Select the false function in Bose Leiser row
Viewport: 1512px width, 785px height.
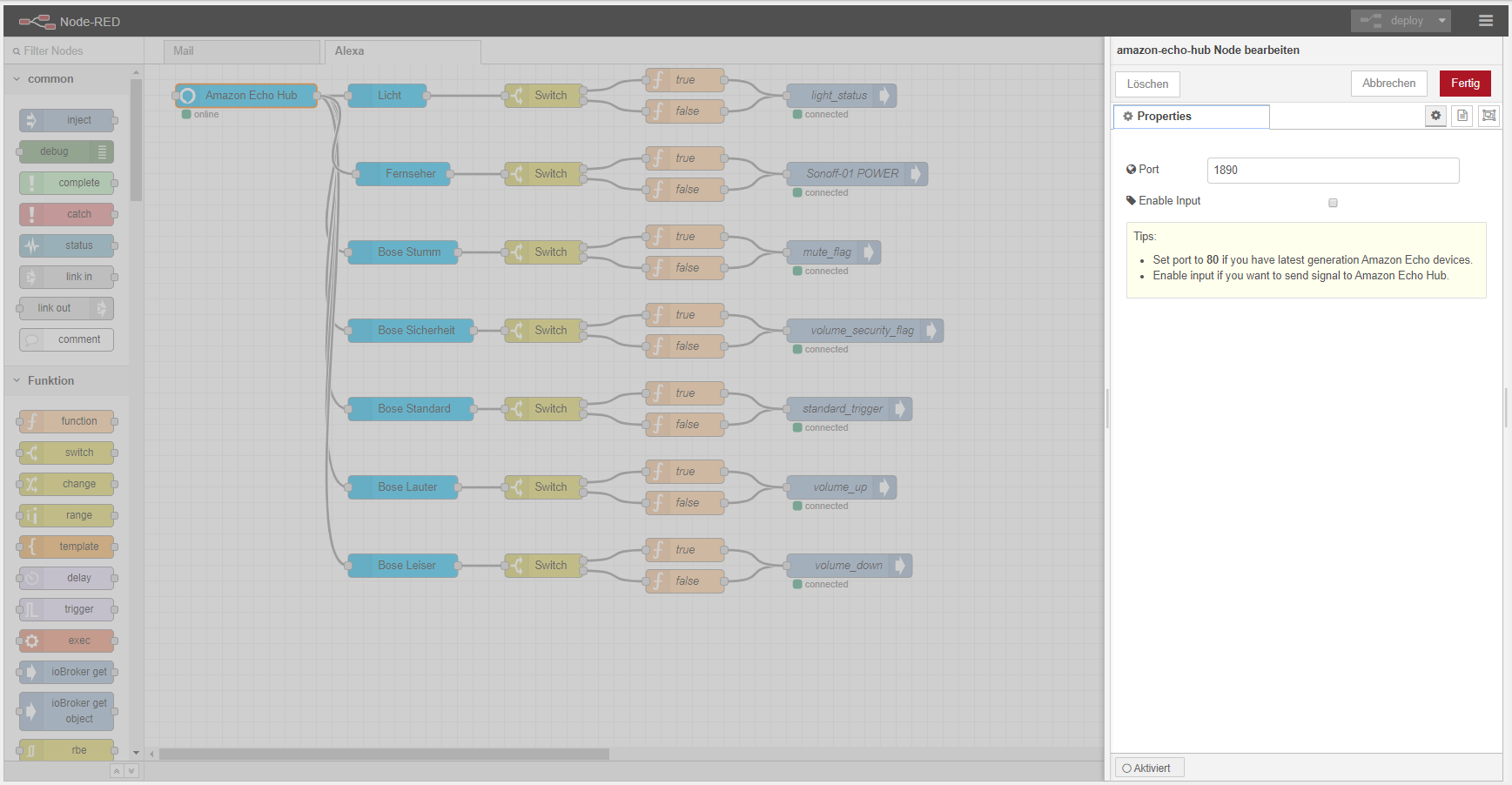coord(685,581)
